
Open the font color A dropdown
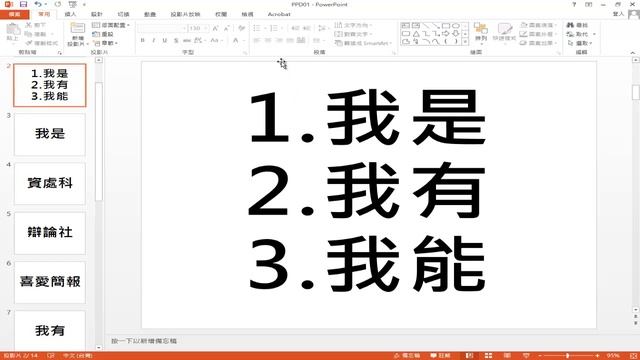coord(238,40)
